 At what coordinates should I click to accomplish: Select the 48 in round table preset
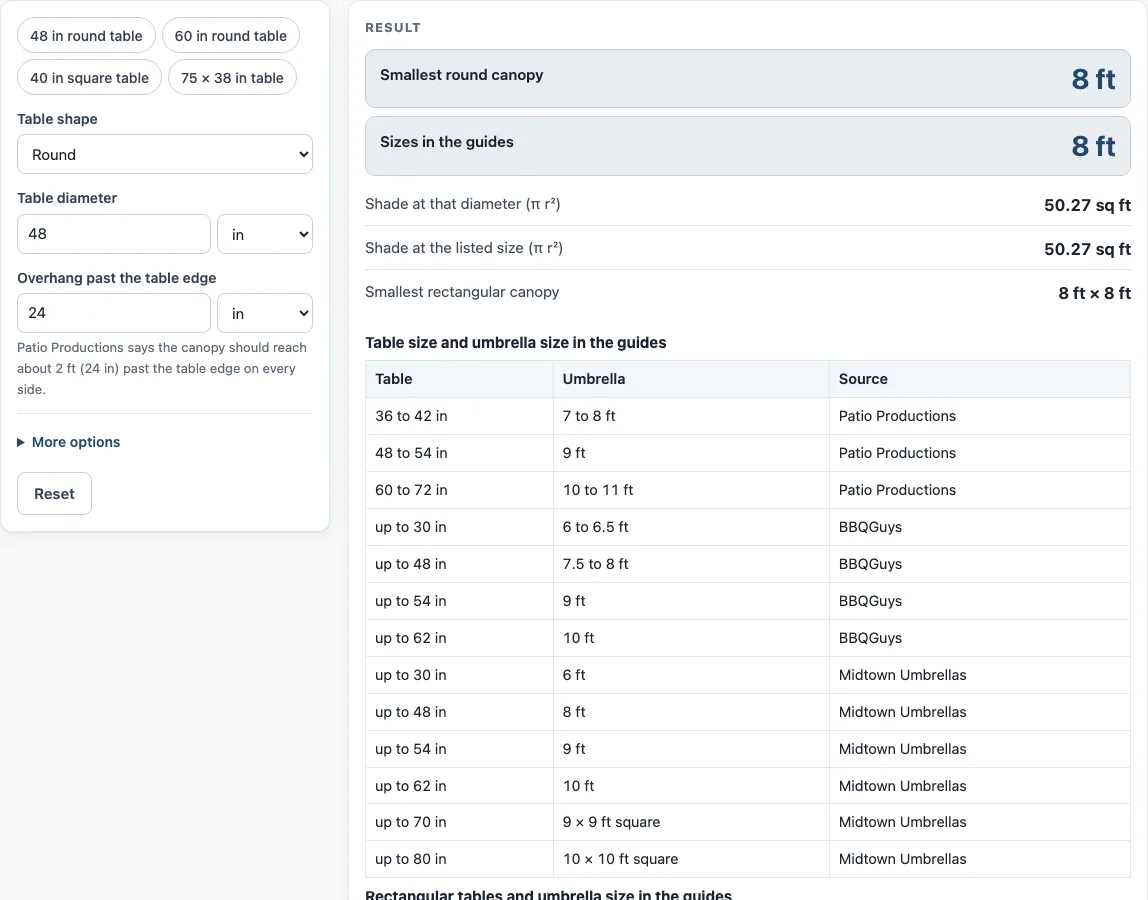86,36
